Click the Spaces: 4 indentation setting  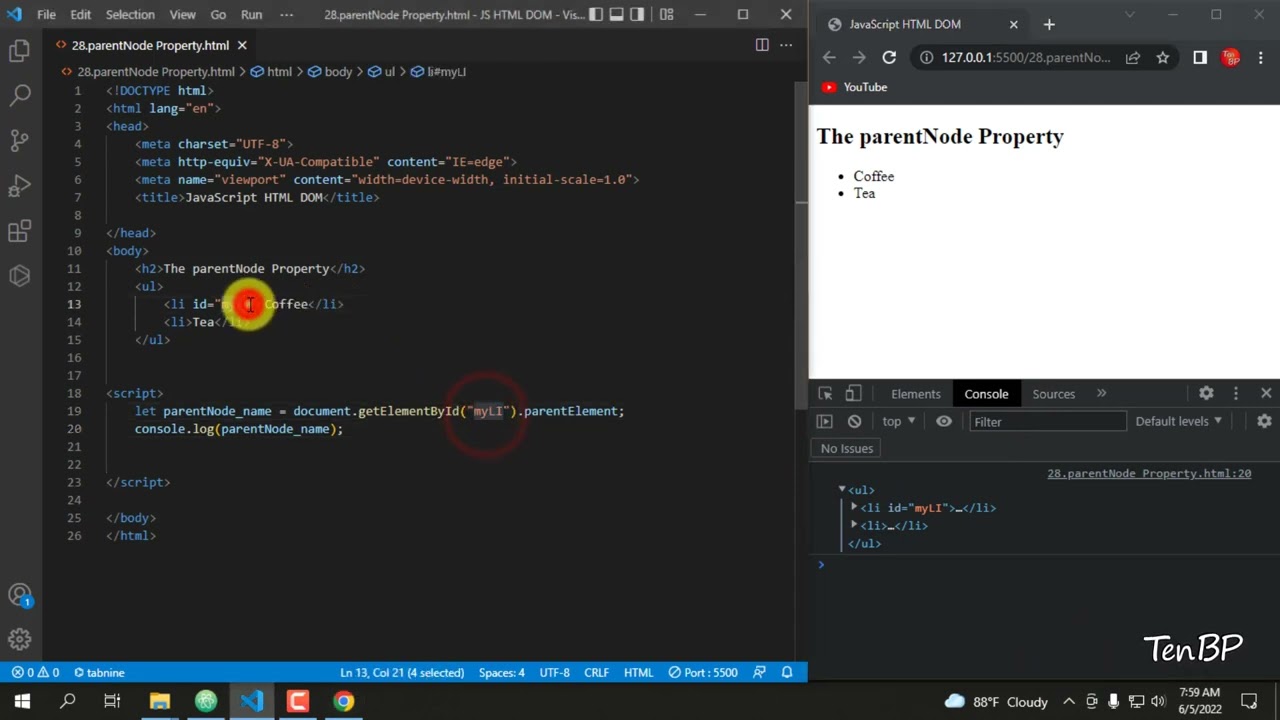coord(501,673)
